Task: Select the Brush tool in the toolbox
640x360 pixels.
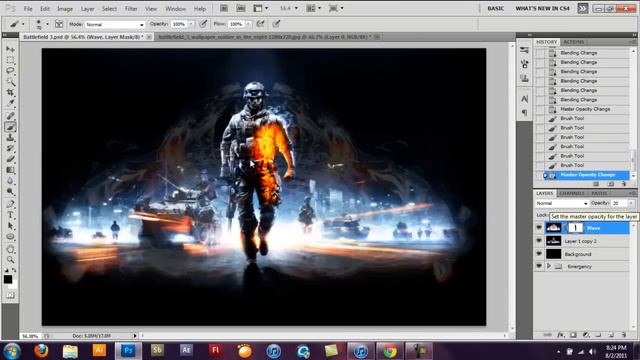Action: point(10,127)
